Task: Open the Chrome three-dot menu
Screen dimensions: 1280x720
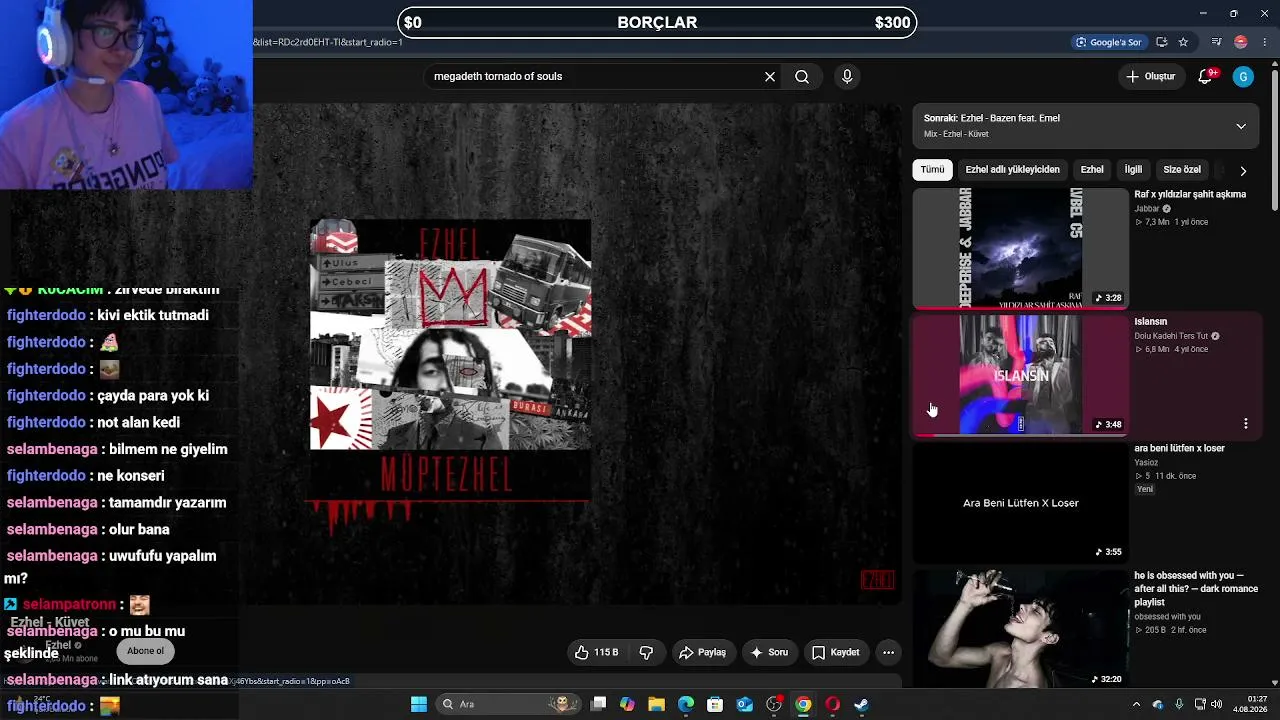Action: [1265, 42]
